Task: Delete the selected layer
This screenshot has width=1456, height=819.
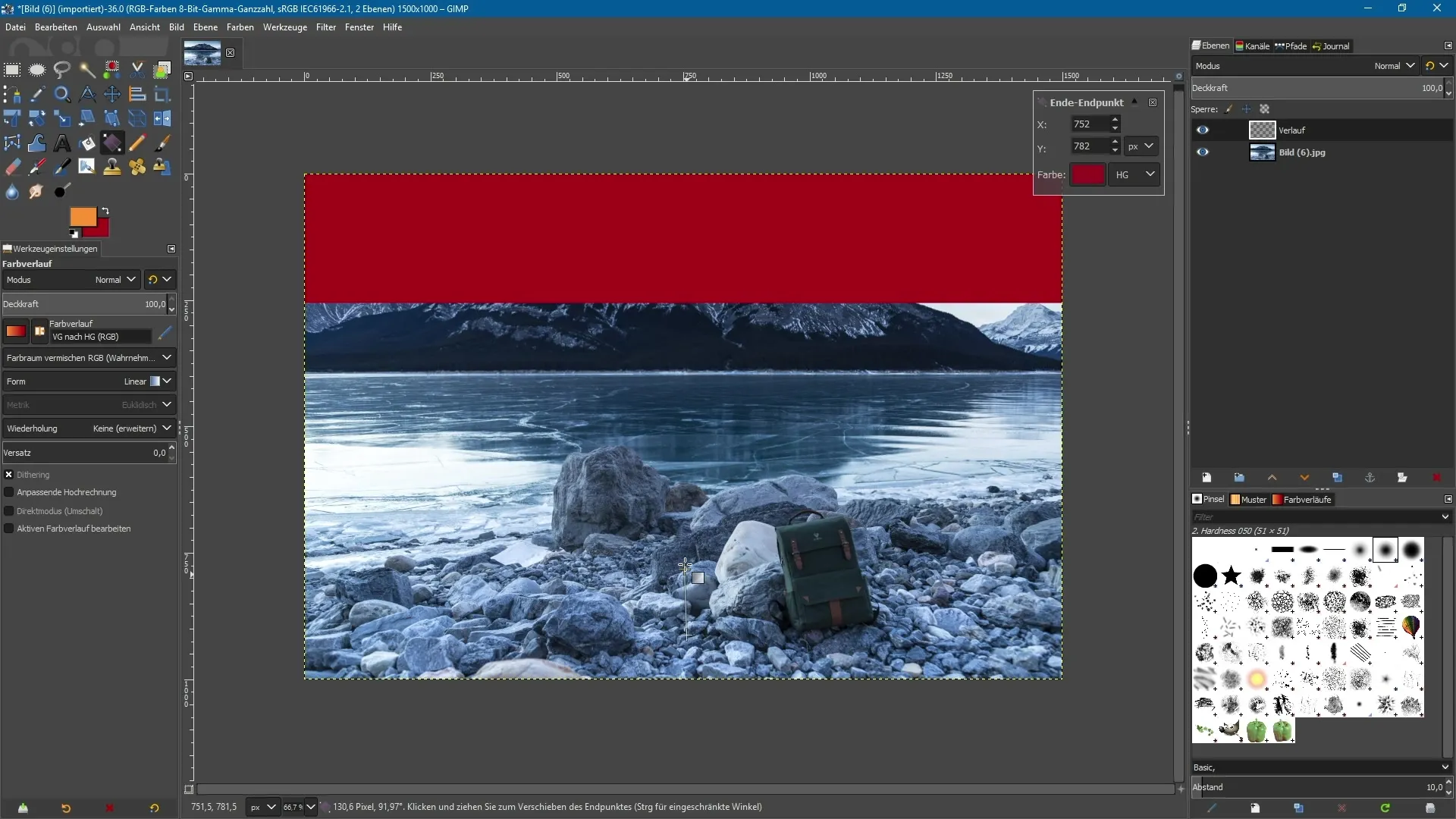Action: [1436, 478]
